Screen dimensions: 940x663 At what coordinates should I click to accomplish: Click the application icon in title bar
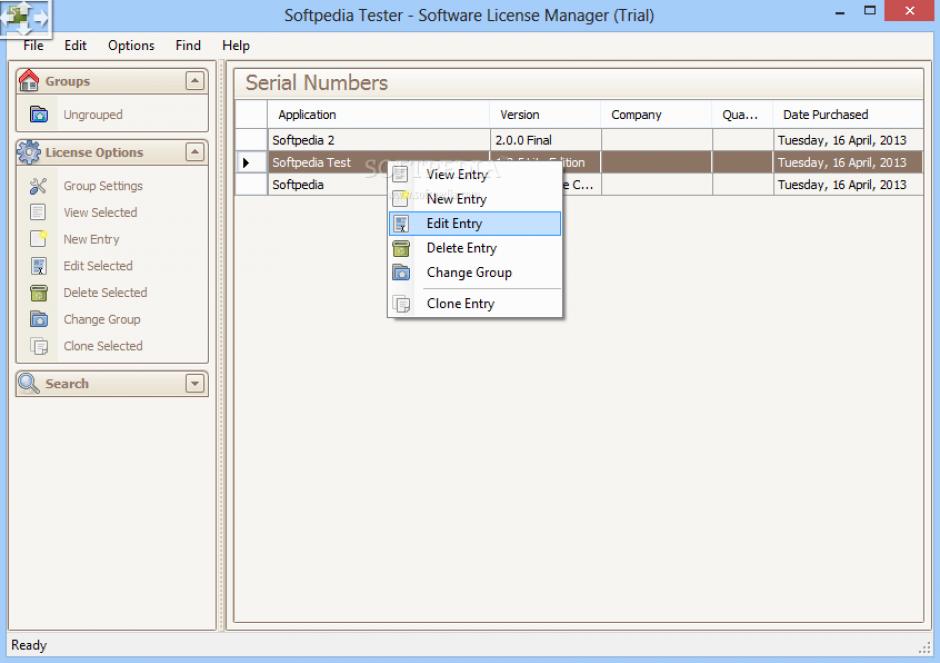tap(25, 18)
